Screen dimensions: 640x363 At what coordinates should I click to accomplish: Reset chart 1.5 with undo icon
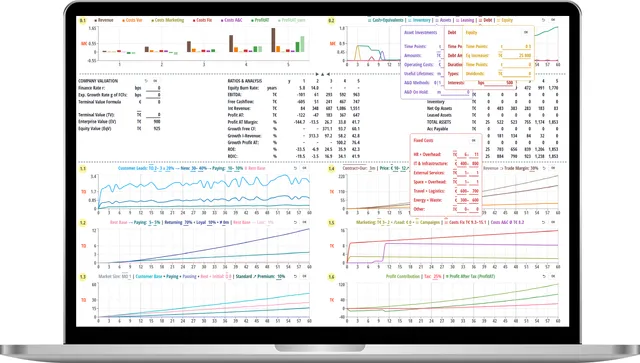click(544, 223)
